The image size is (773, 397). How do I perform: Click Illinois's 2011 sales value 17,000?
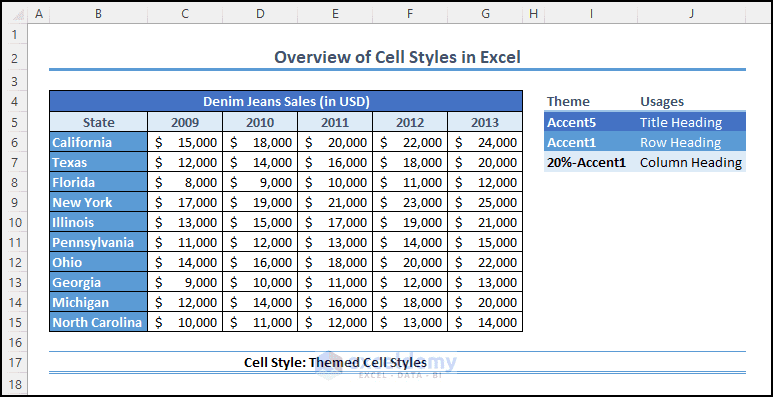pos(335,222)
